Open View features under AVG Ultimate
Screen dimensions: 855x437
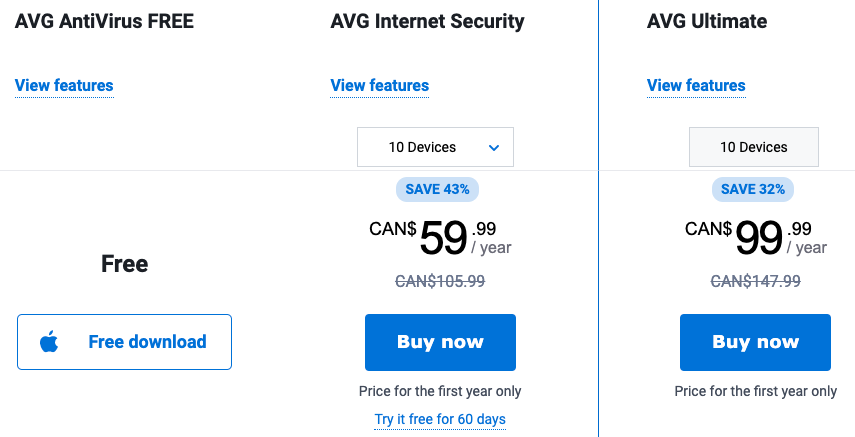[696, 86]
